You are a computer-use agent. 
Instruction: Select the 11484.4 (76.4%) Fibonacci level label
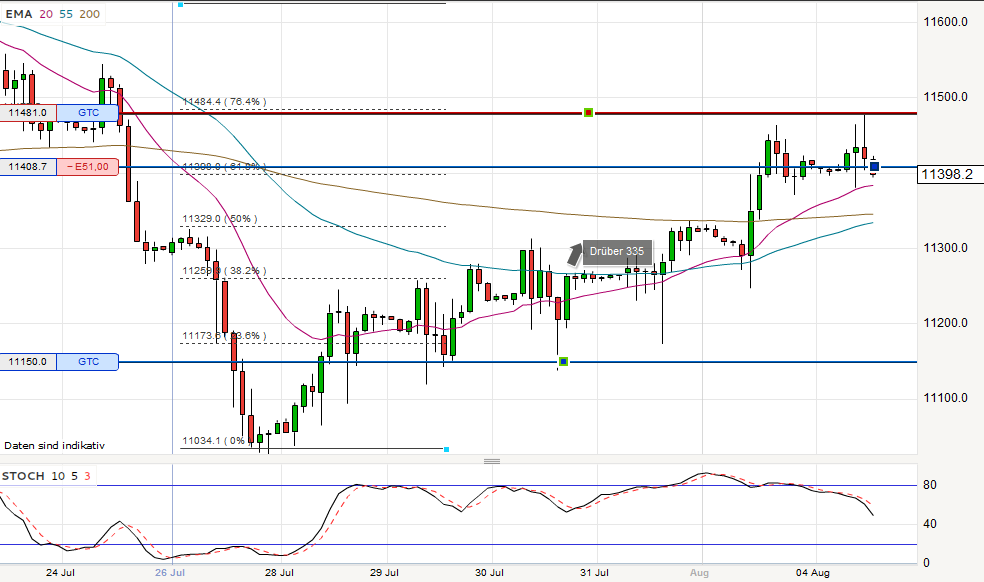click(x=225, y=101)
